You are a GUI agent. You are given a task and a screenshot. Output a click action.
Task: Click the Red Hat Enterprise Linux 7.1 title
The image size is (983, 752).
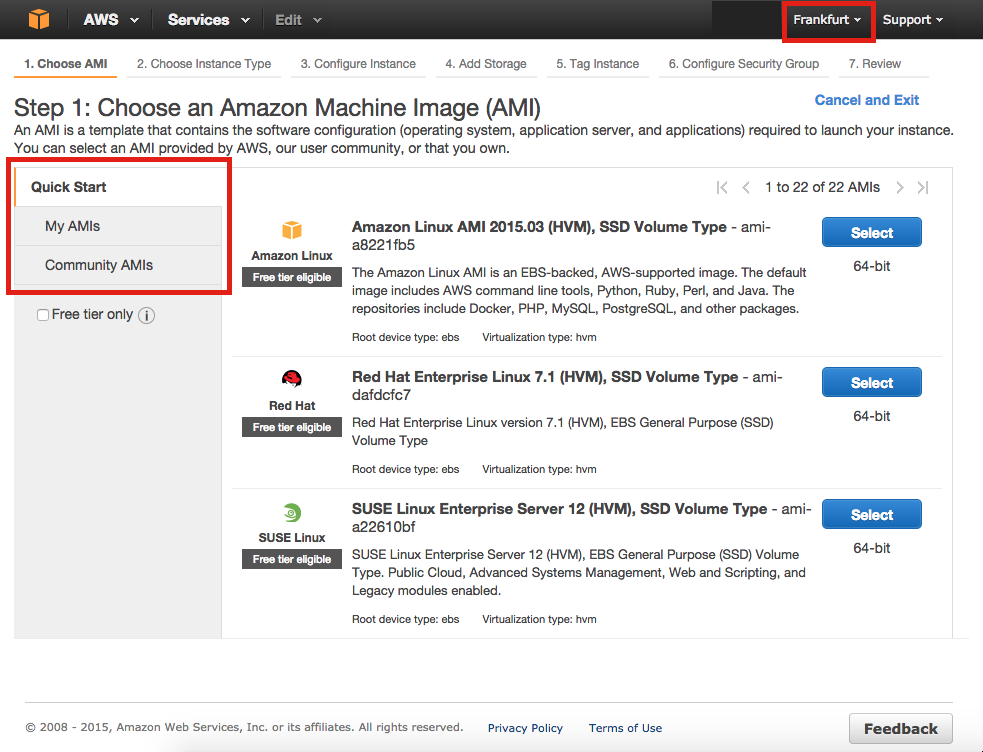(545, 377)
